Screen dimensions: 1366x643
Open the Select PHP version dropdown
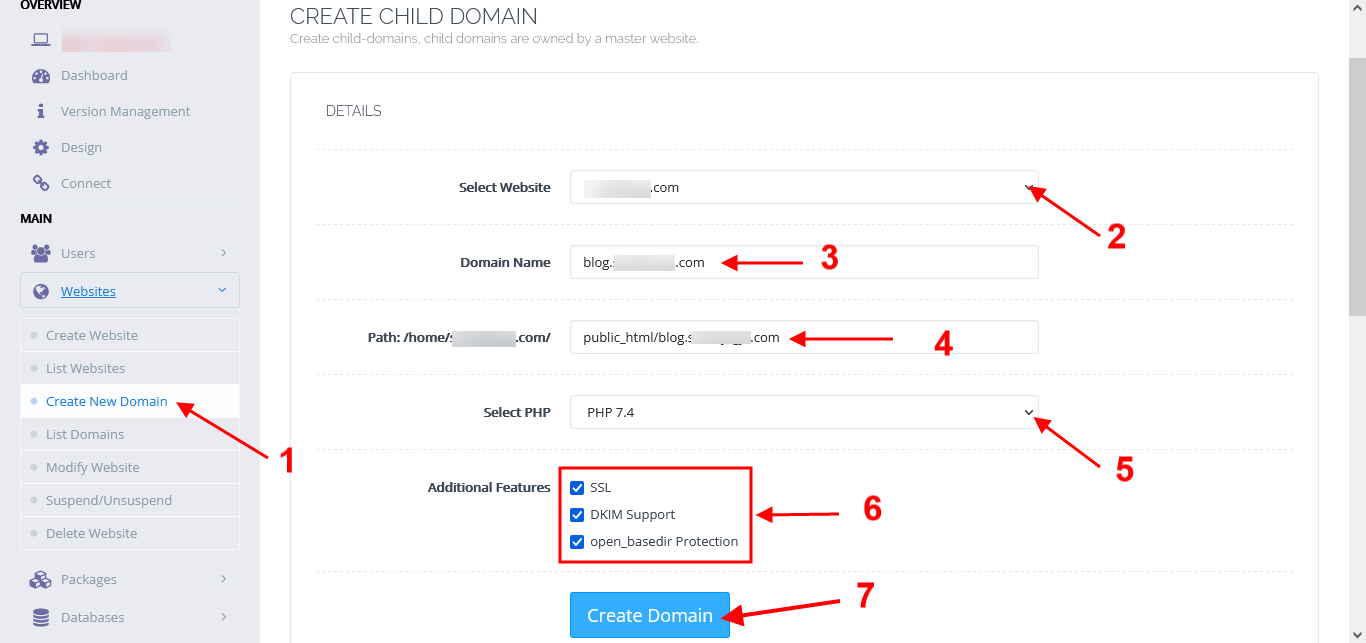[1025, 412]
